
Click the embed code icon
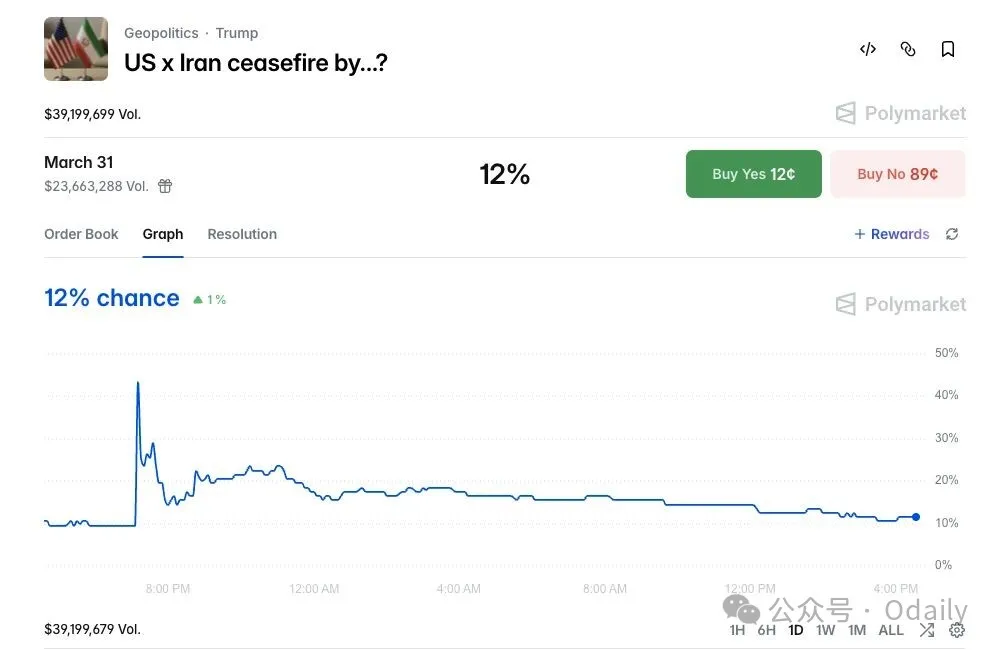click(x=868, y=49)
